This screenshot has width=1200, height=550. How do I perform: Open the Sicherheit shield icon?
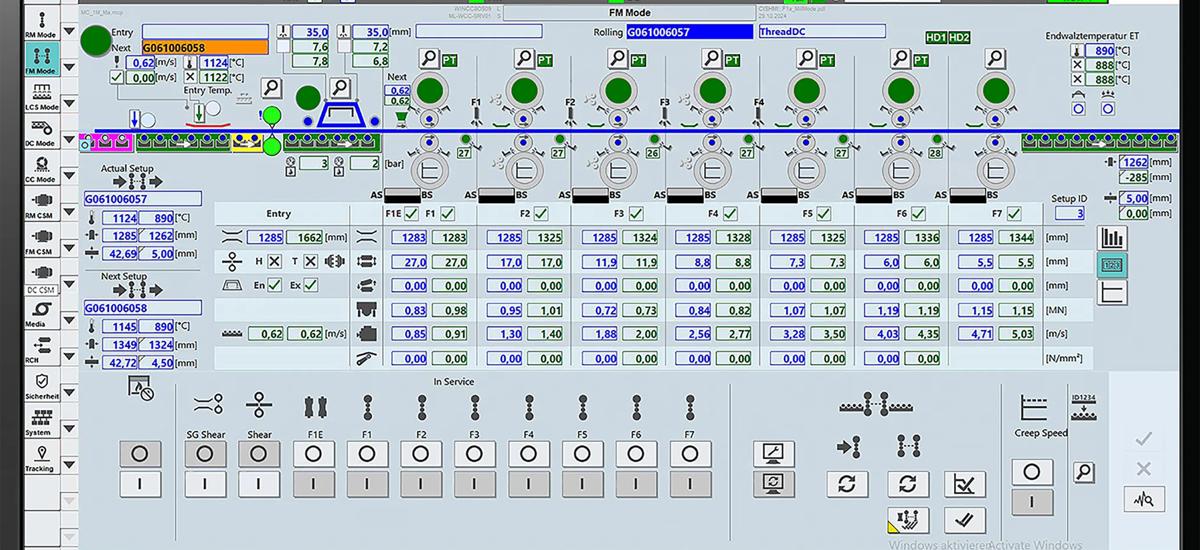point(40,387)
